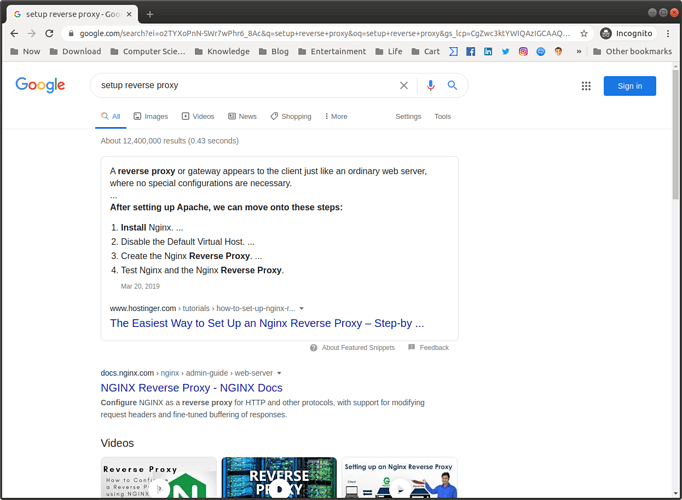The image size is (682, 500).
Task: Click the blue search magnifier icon
Action: tap(452, 86)
